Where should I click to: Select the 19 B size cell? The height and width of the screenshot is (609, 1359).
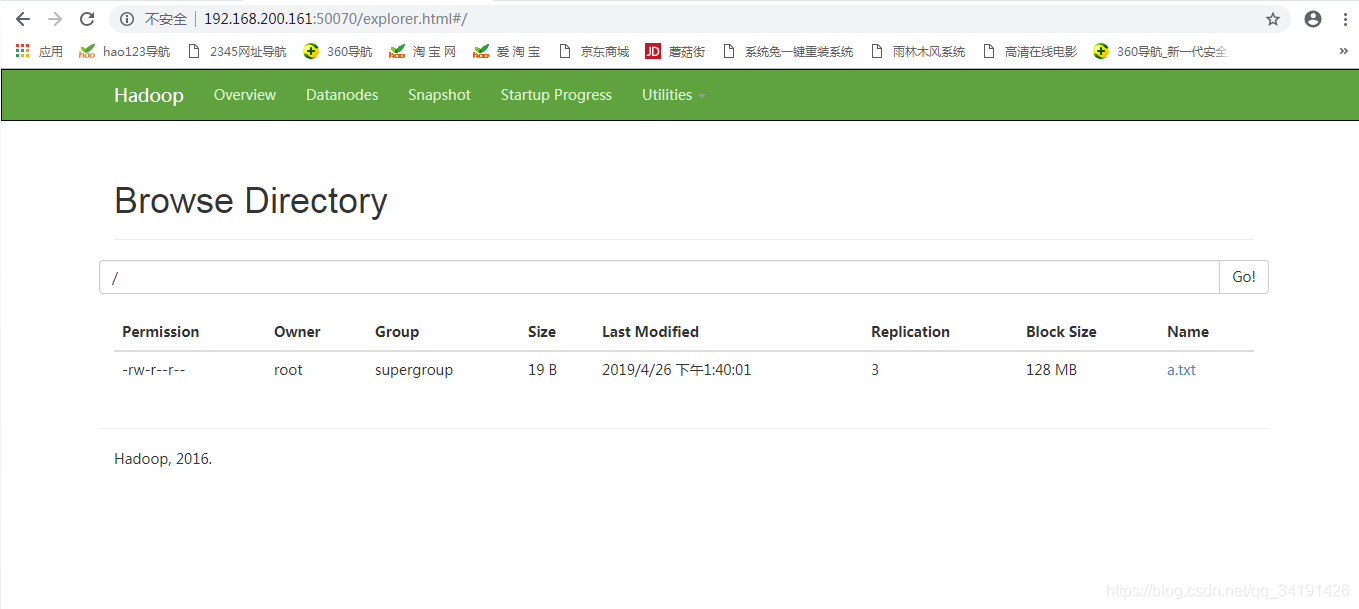click(x=543, y=370)
